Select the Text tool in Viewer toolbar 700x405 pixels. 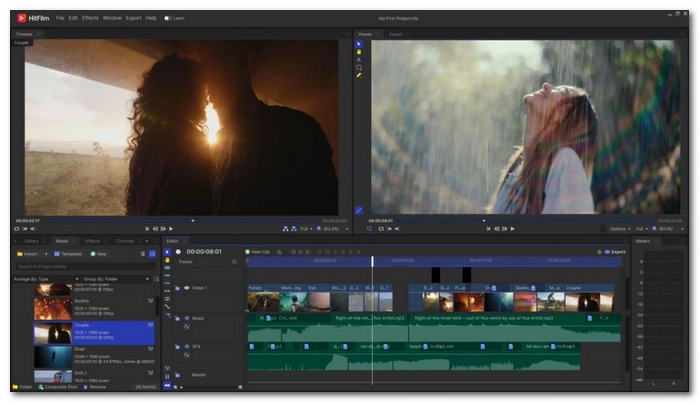click(359, 60)
